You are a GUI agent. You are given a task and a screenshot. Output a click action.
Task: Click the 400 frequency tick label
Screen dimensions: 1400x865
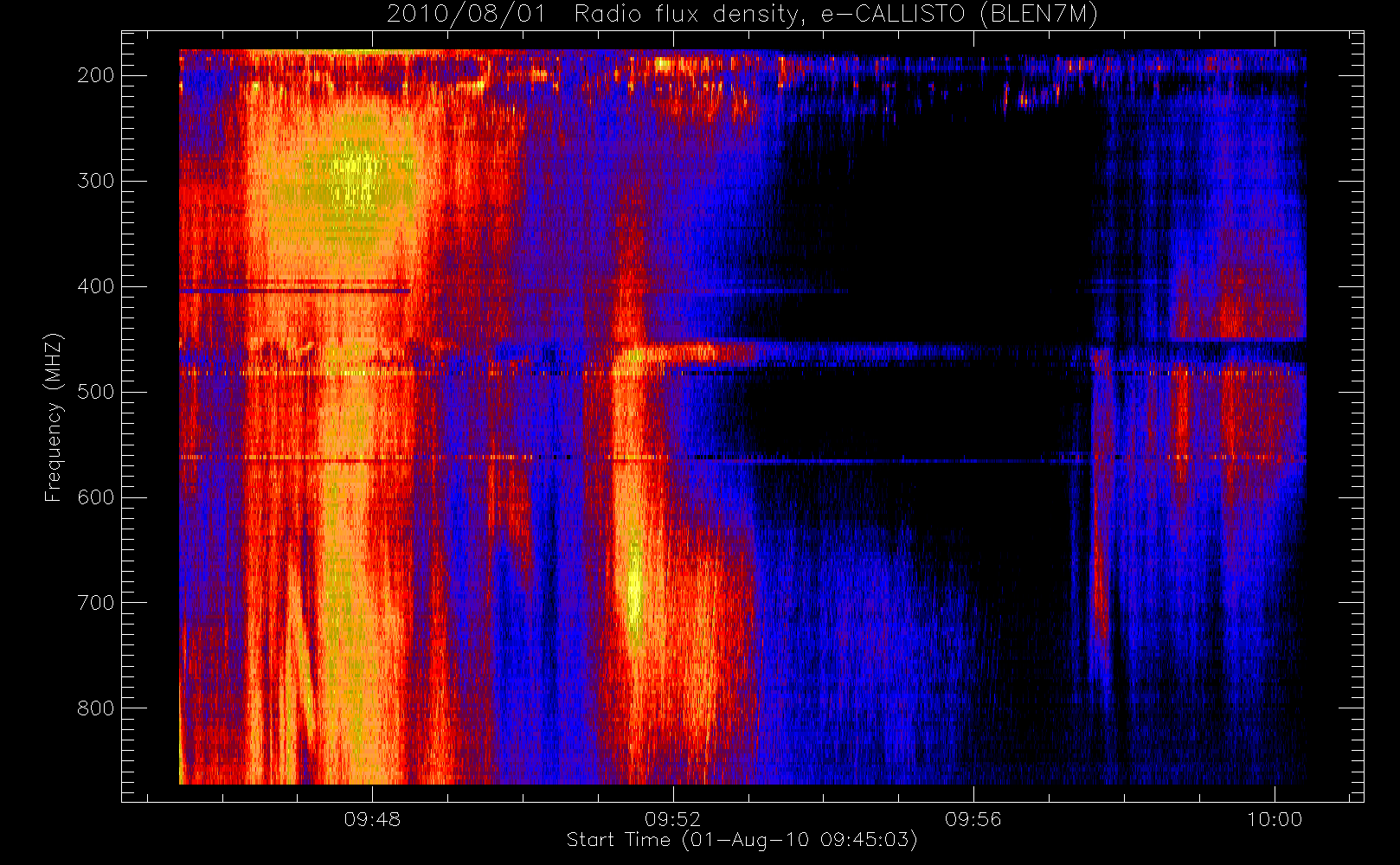tap(95, 286)
